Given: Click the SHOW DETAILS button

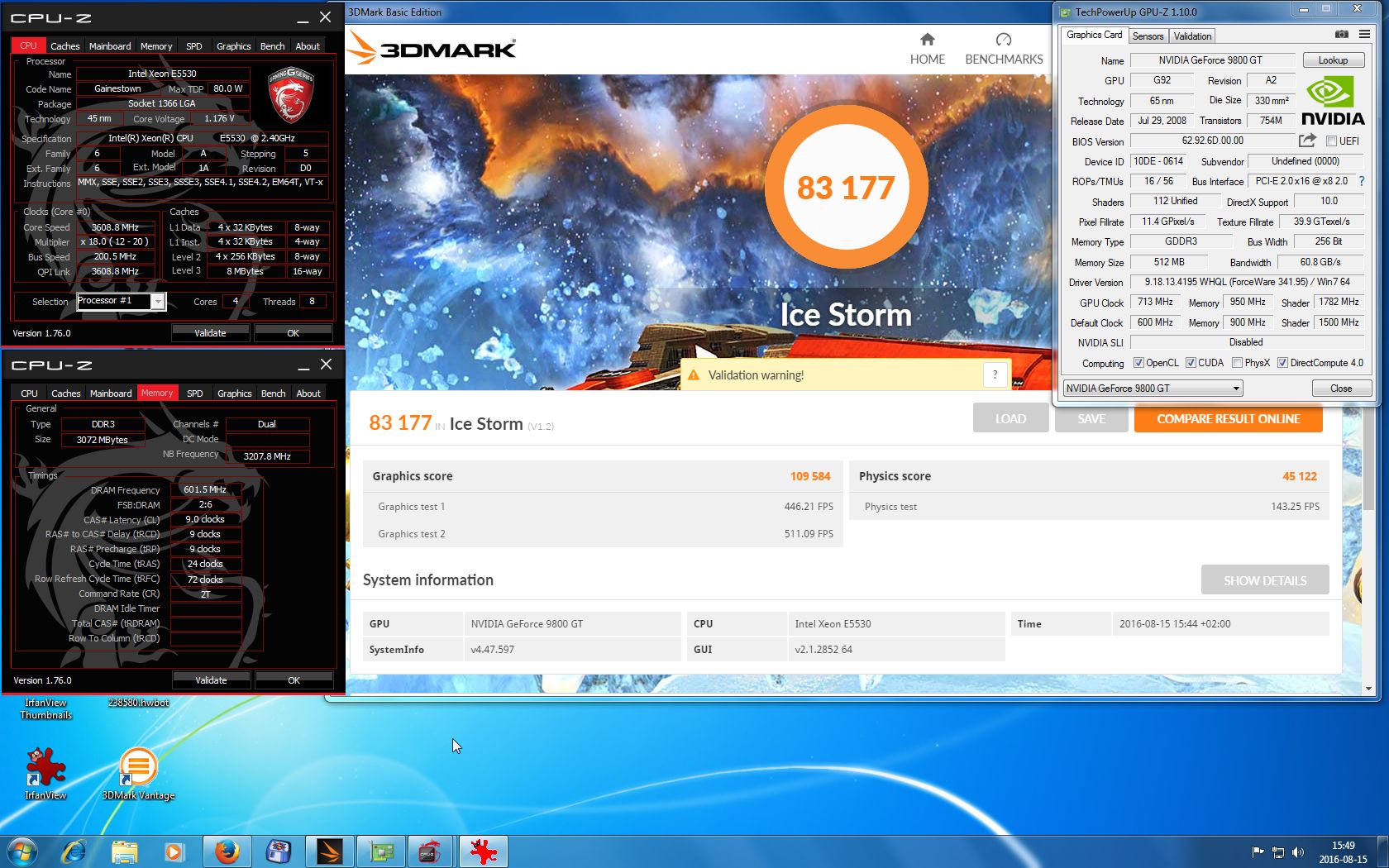Looking at the screenshot, I should coord(1264,580).
